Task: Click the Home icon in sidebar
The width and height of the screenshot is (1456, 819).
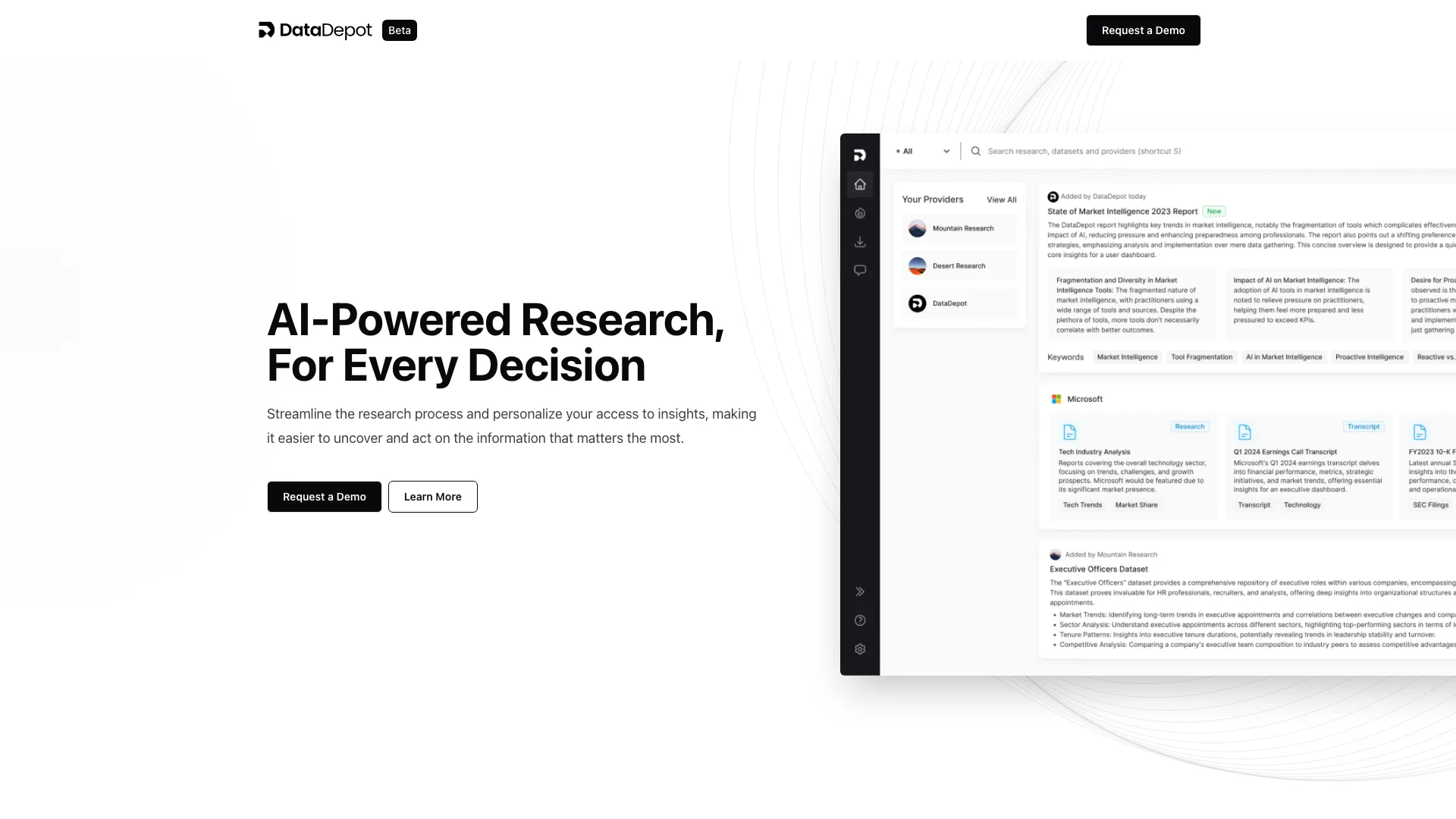Action: [860, 183]
